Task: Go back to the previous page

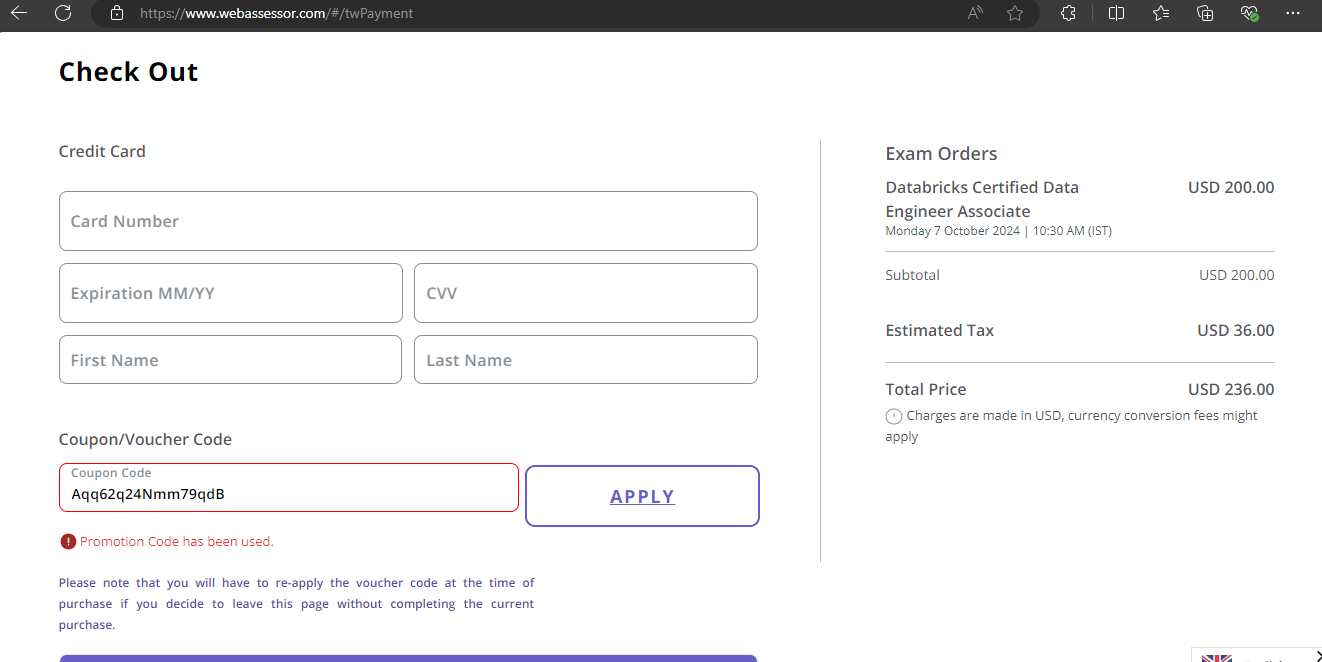Action: pos(19,13)
